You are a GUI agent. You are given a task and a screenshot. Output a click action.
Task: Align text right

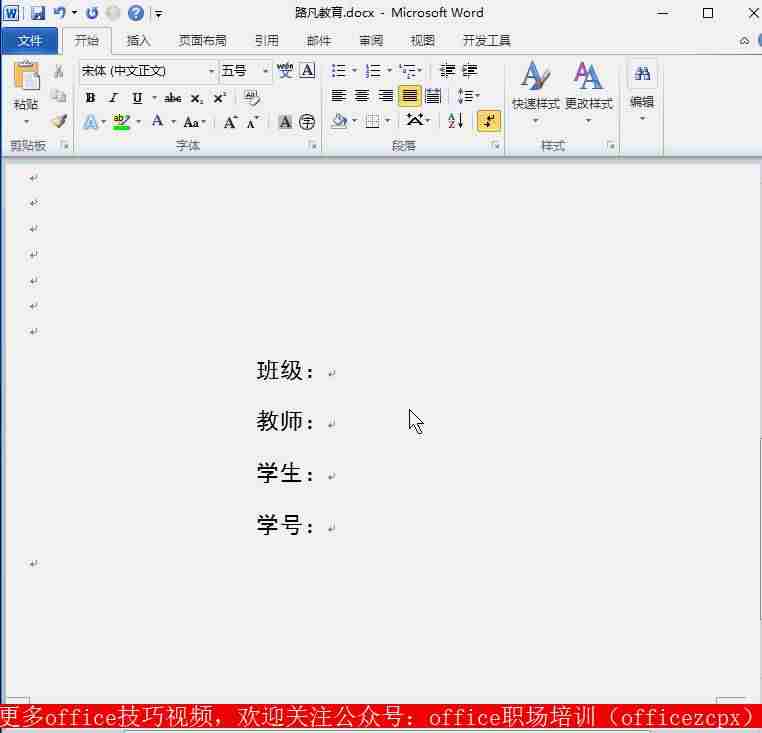pyautogui.click(x=385, y=96)
